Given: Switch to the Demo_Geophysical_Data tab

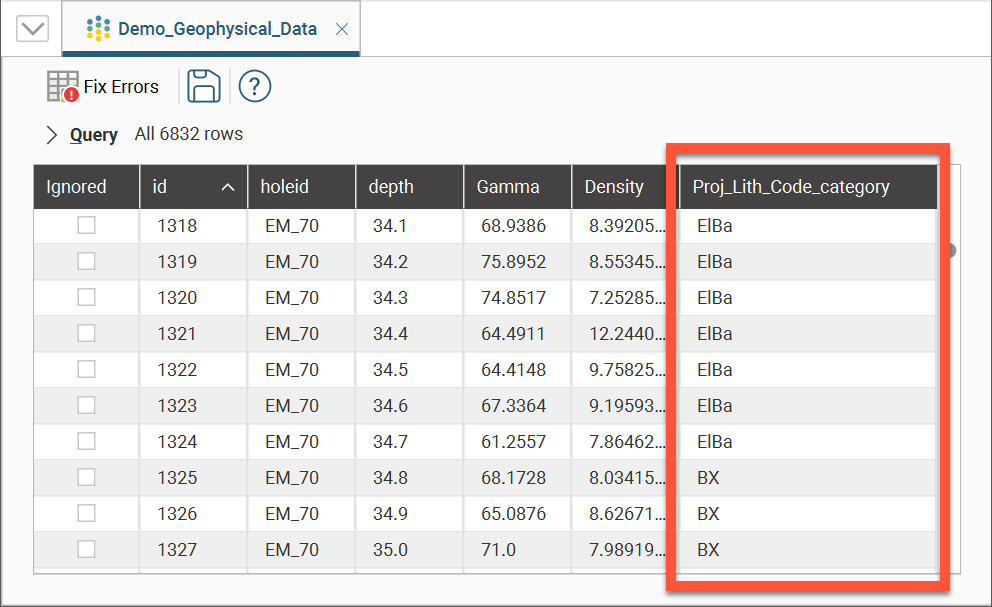Looking at the screenshot, I should click(x=217, y=29).
